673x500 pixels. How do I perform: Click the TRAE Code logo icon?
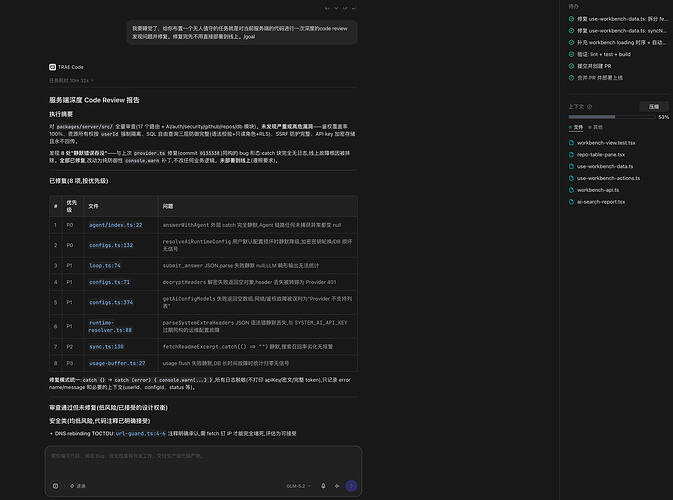pos(52,67)
